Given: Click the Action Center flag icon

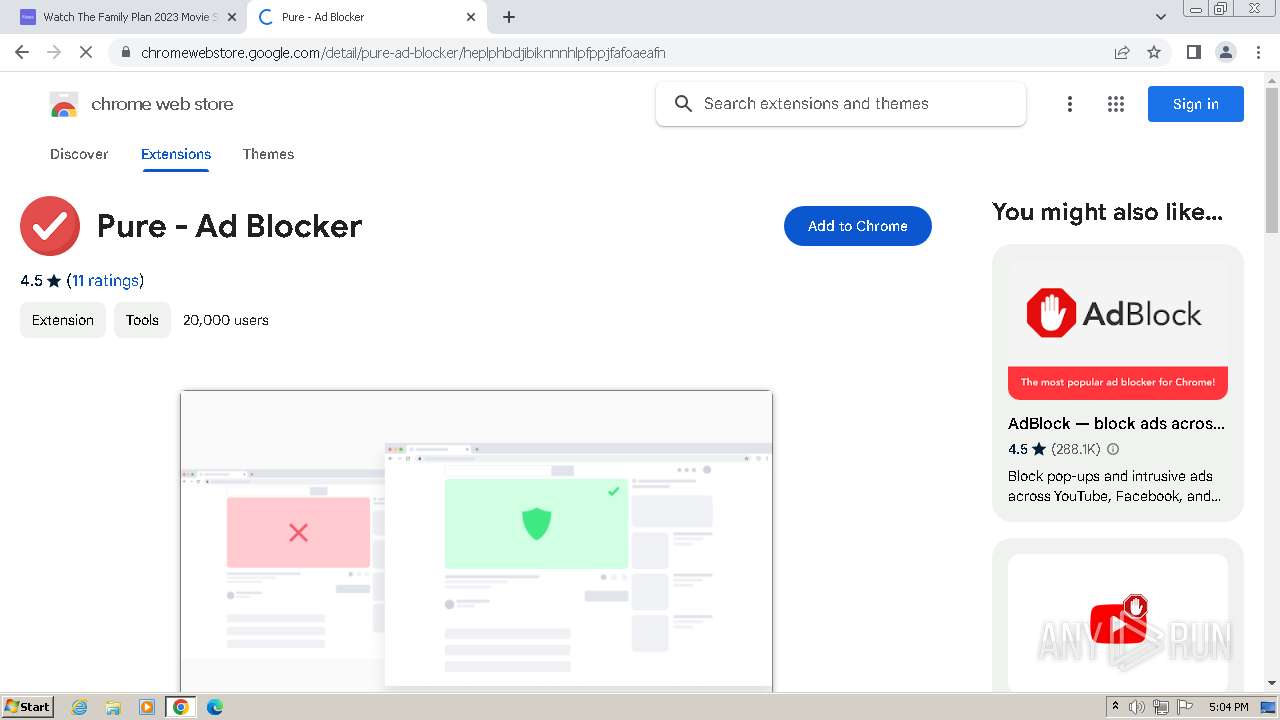Looking at the screenshot, I should [x=1184, y=707].
